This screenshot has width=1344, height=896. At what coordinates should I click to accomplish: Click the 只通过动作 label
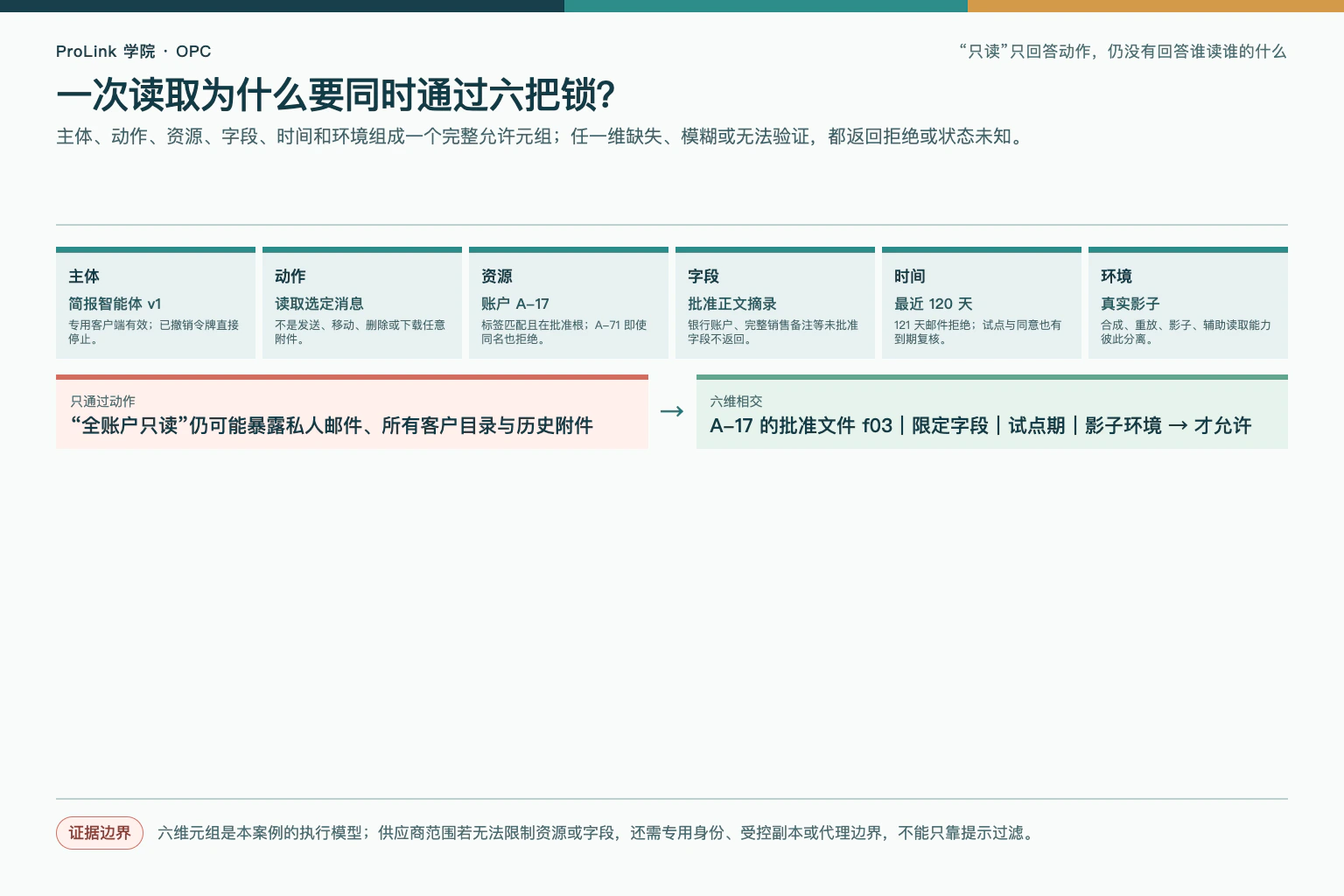(102, 402)
